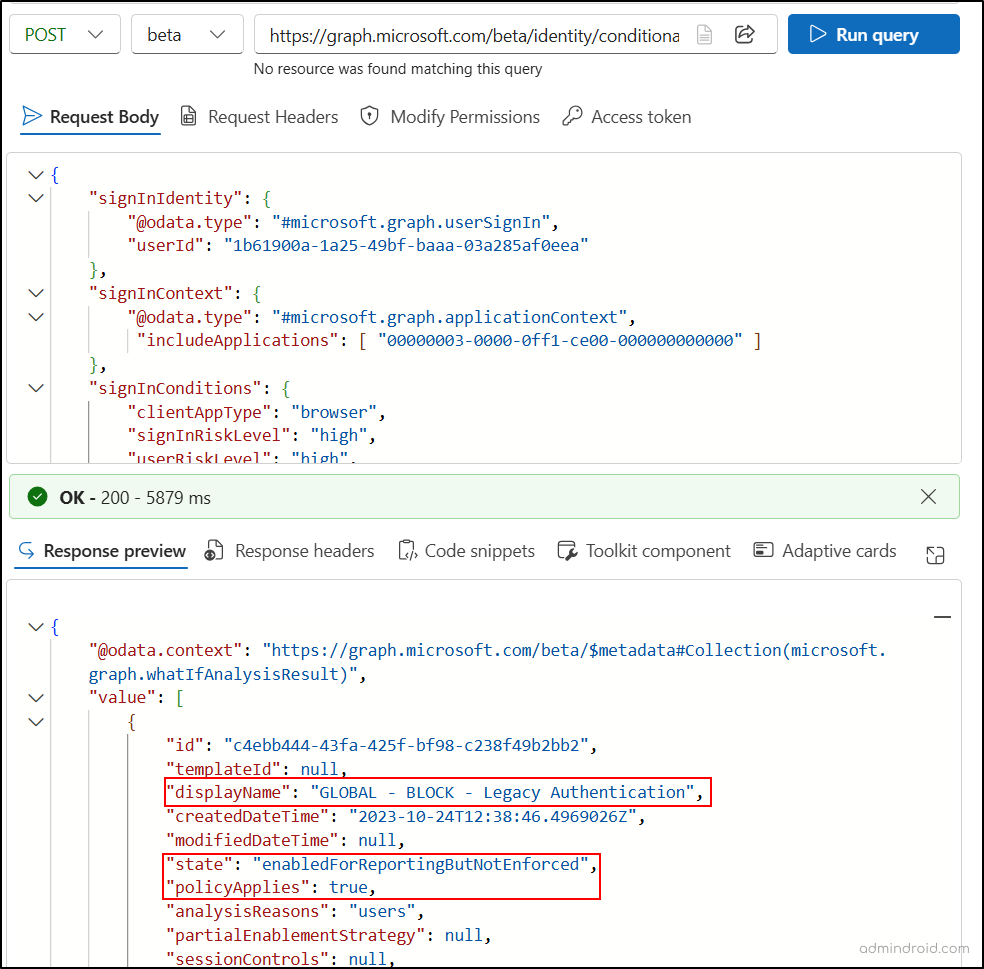Open the Response headers tab
This screenshot has height=969, width=984.
[289, 551]
